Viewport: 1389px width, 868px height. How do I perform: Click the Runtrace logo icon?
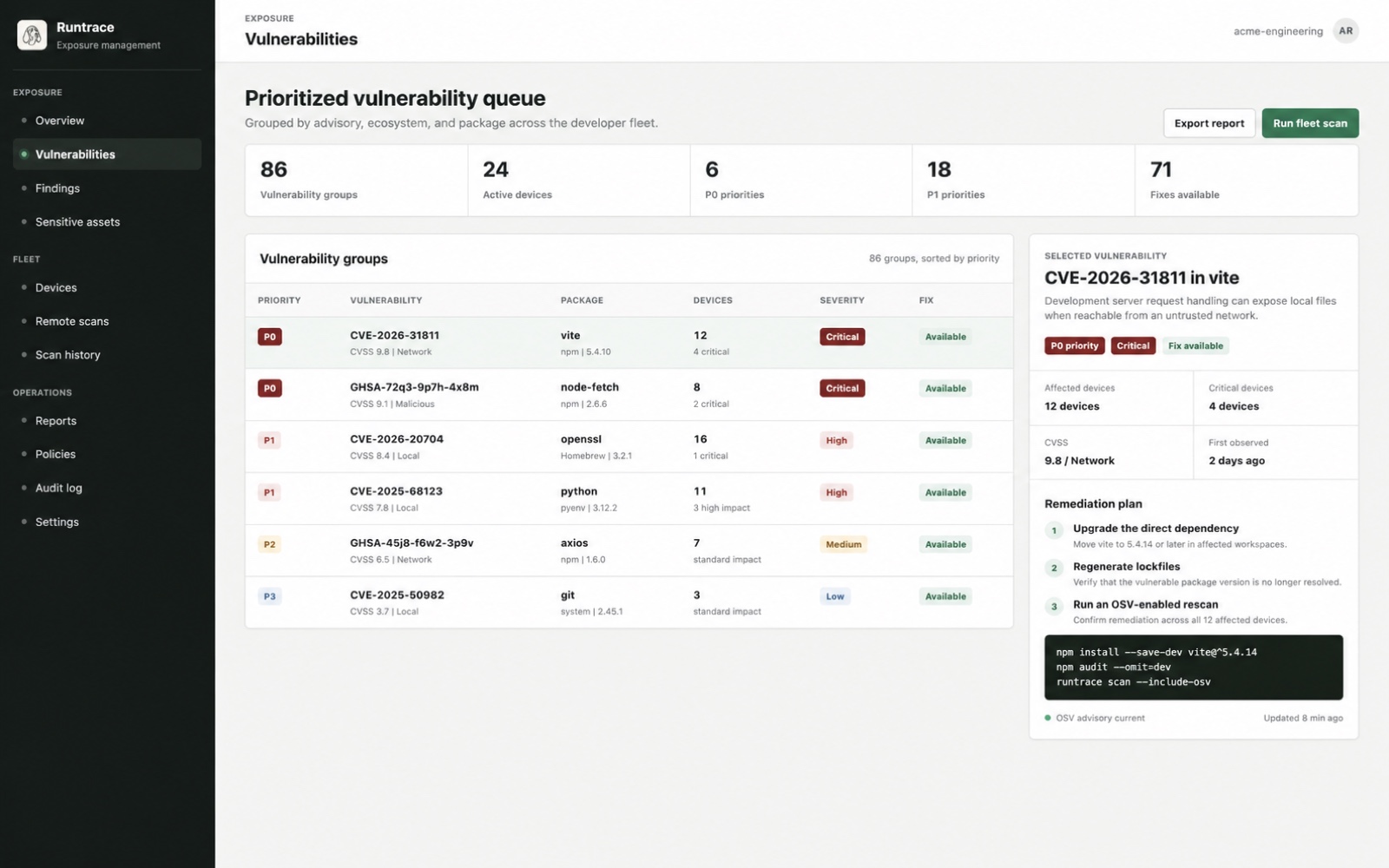tap(32, 35)
